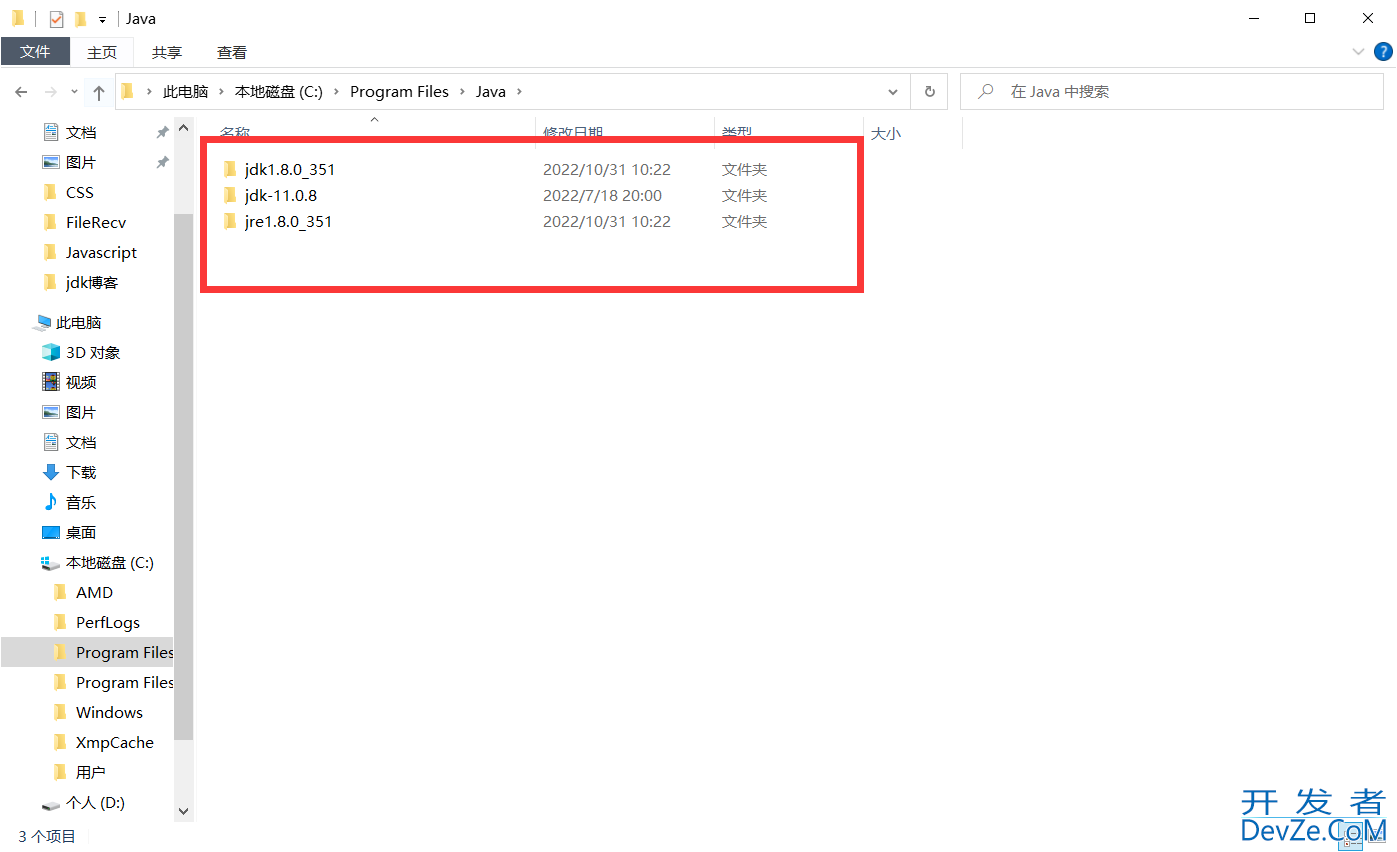Click the sidebar scrollbar thumb

tap(183, 475)
